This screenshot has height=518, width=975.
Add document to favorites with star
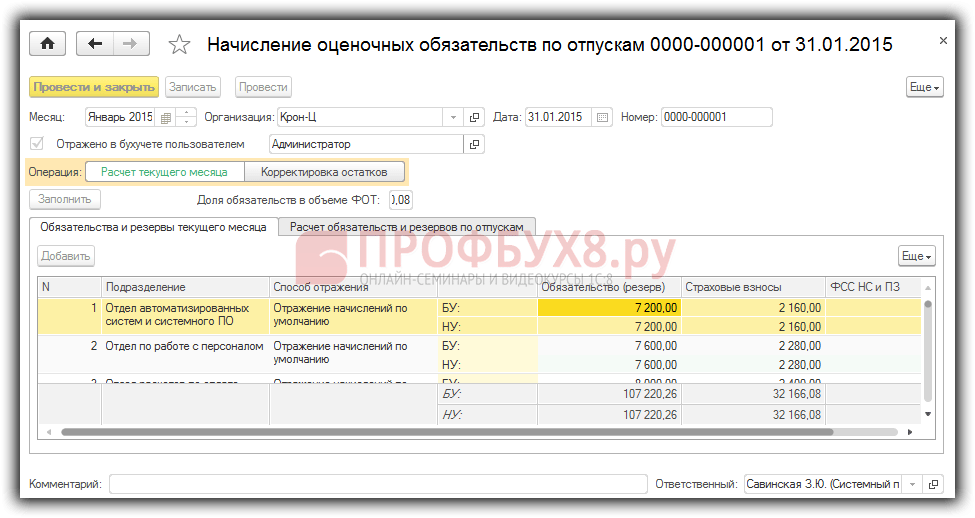click(x=179, y=44)
